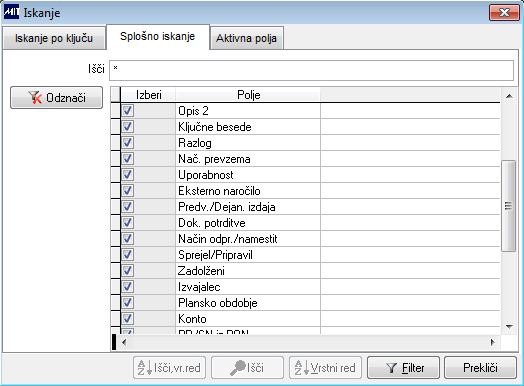This screenshot has height=386, width=524.
Task: Uncheck the Zadolženi checkbox
Action: tap(127, 271)
